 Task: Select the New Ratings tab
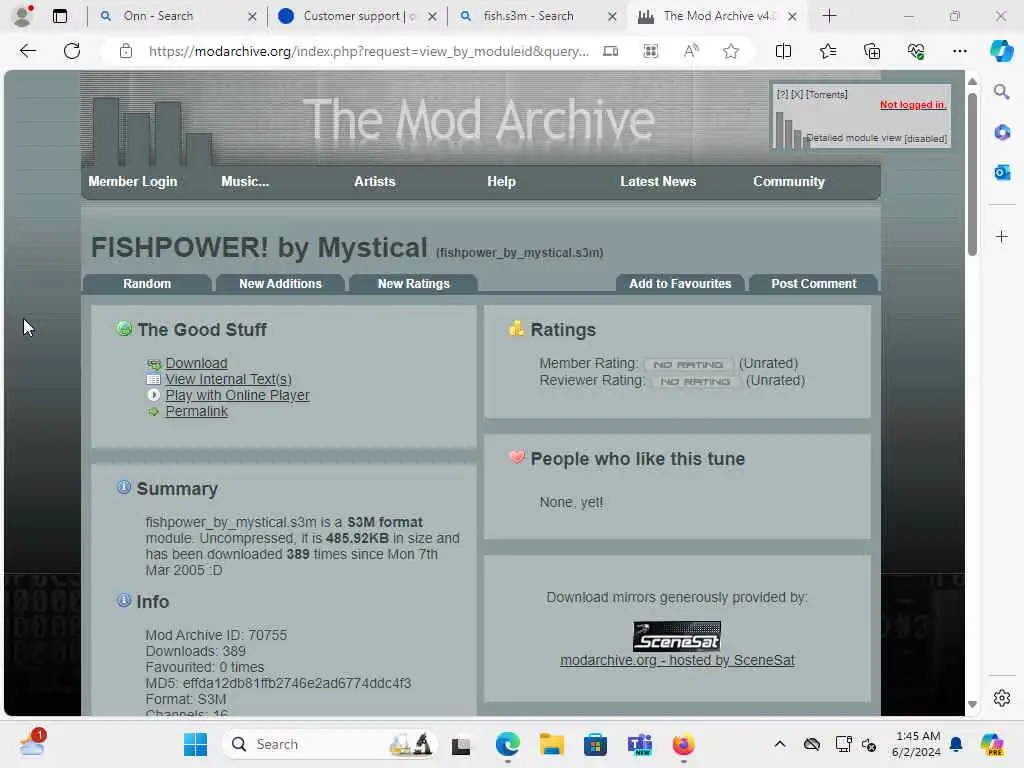click(x=413, y=283)
